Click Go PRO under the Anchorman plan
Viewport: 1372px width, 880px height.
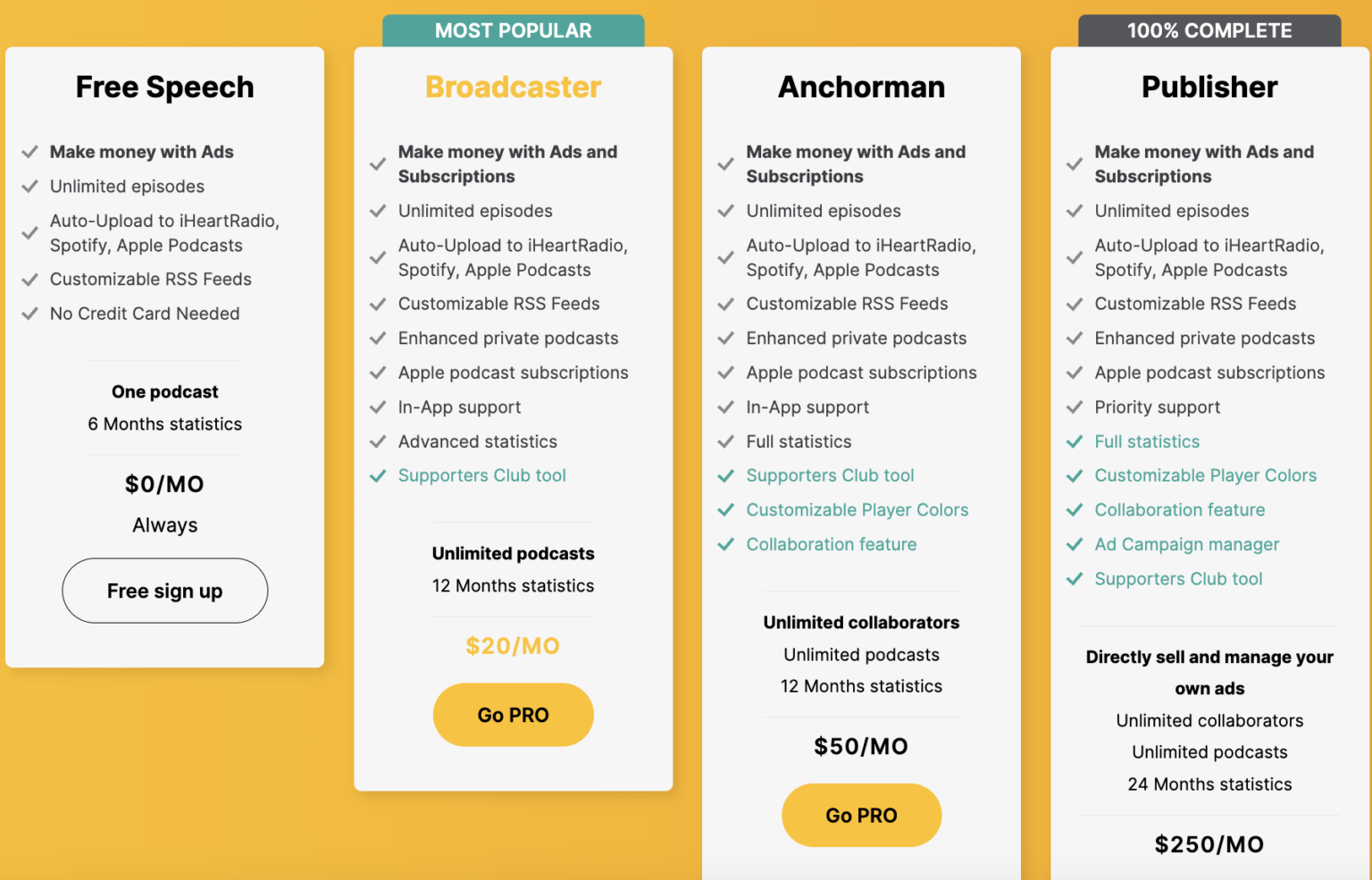point(860,815)
